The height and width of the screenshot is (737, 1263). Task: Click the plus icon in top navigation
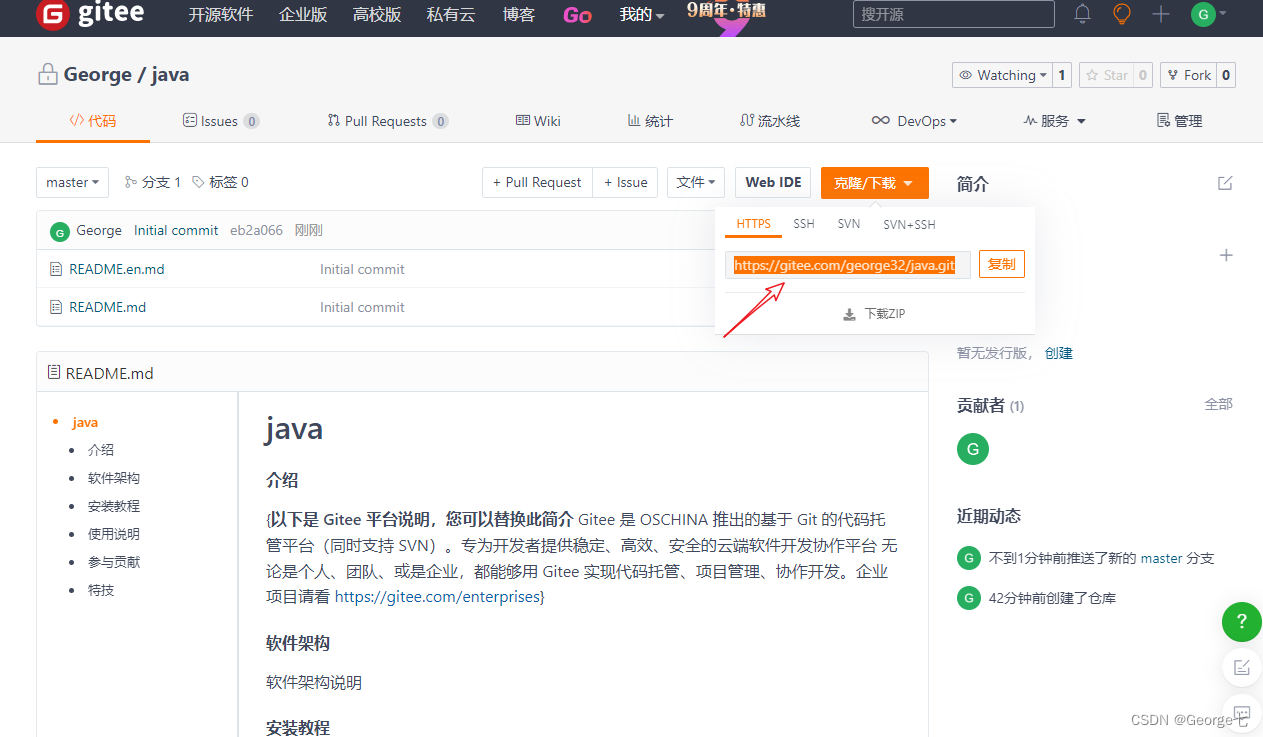coord(1159,14)
